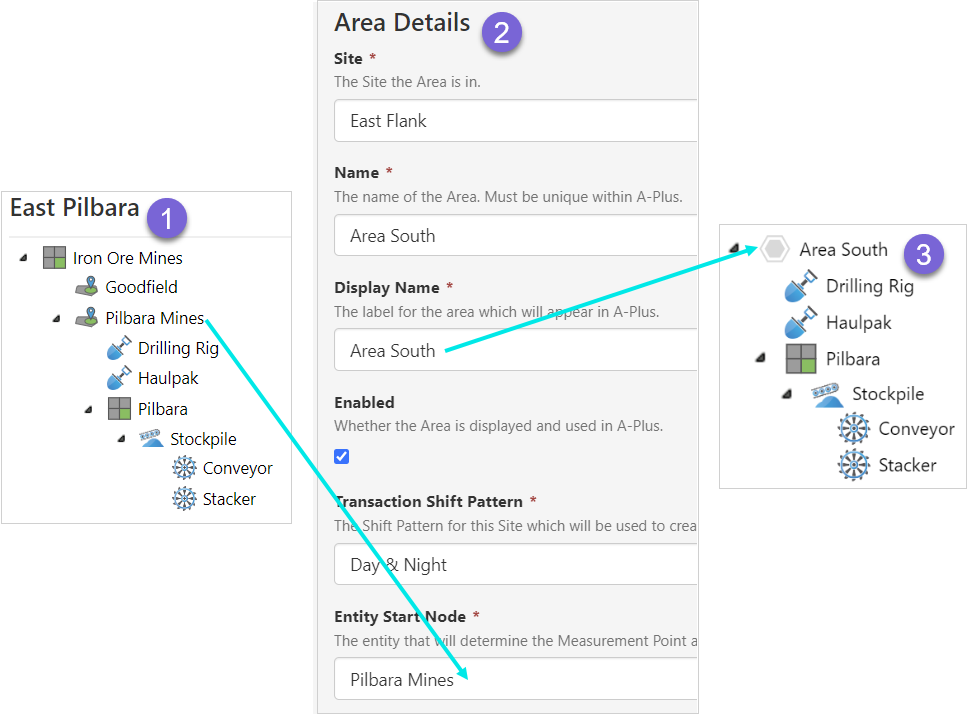Select Pilbara Mines label in tree

click(154, 318)
